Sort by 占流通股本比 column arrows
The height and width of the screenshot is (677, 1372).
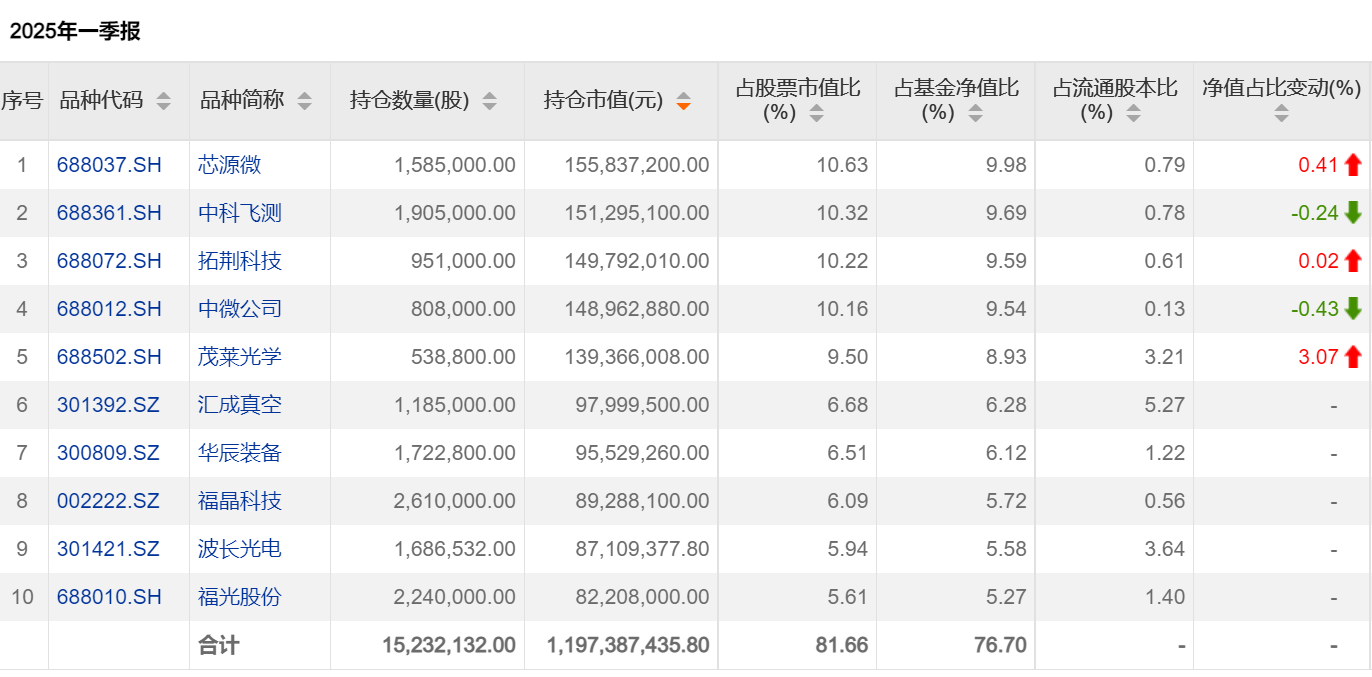[1133, 114]
